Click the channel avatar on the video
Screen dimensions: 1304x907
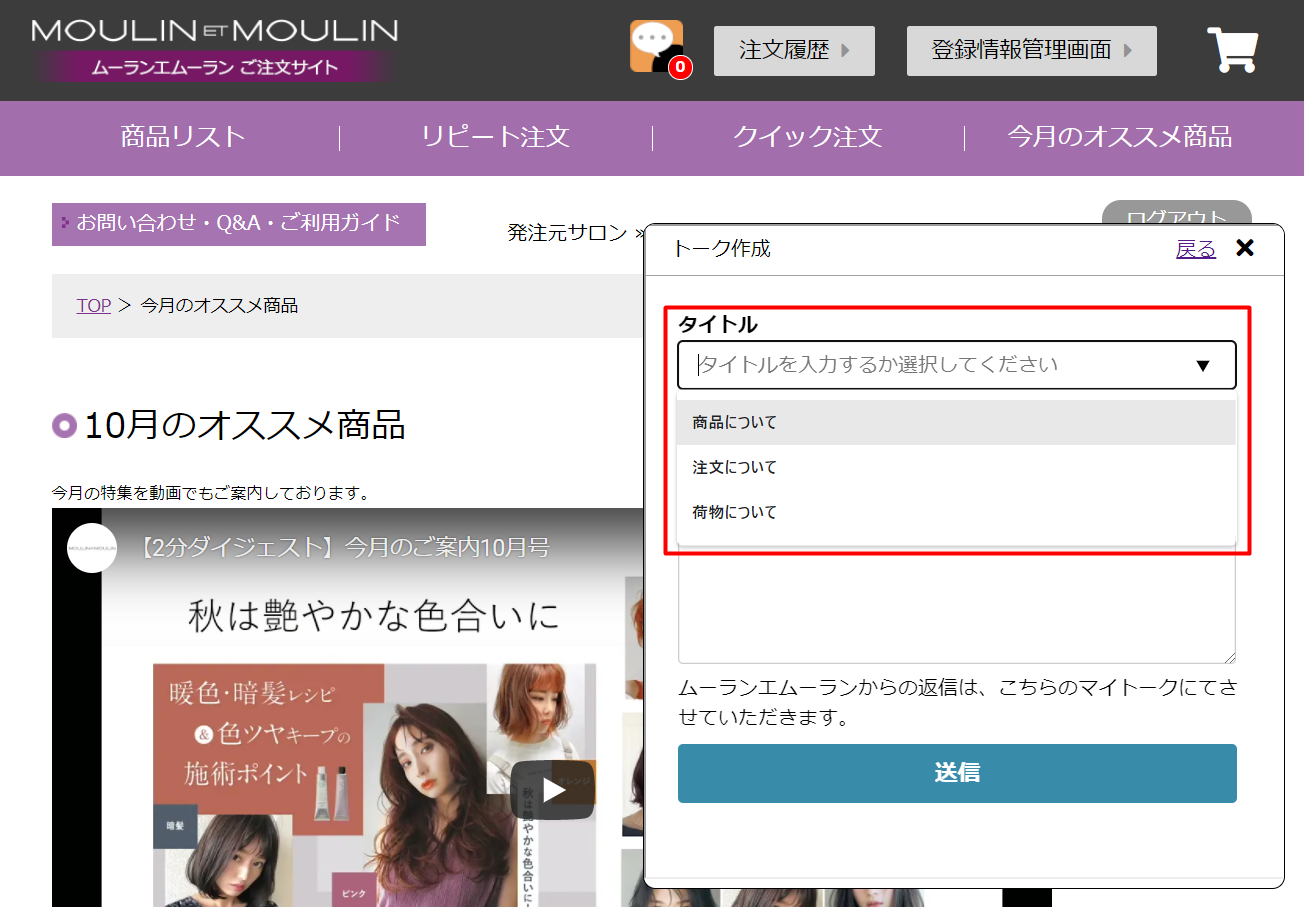coord(92,548)
